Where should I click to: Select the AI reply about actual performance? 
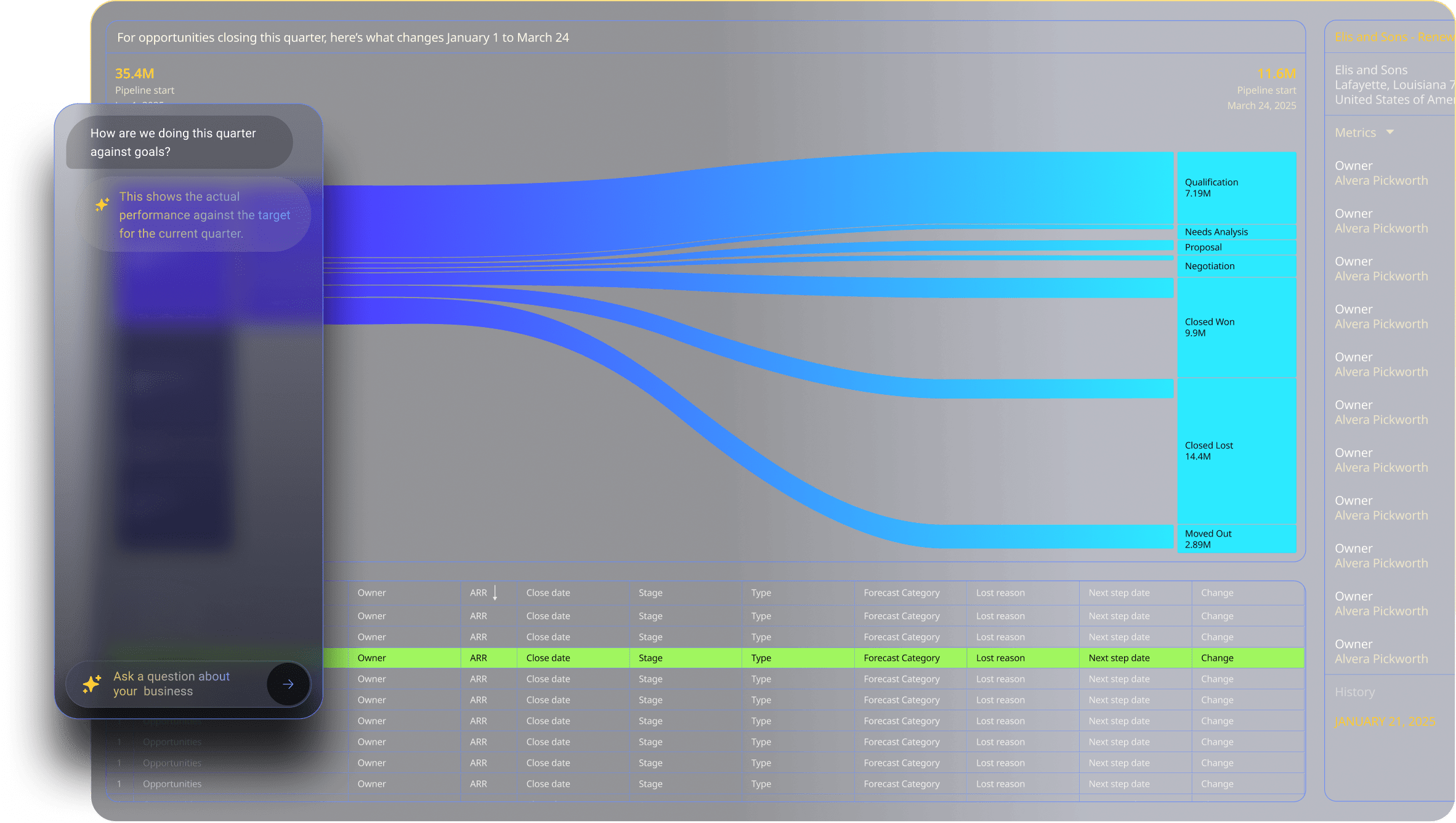point(193,214)
